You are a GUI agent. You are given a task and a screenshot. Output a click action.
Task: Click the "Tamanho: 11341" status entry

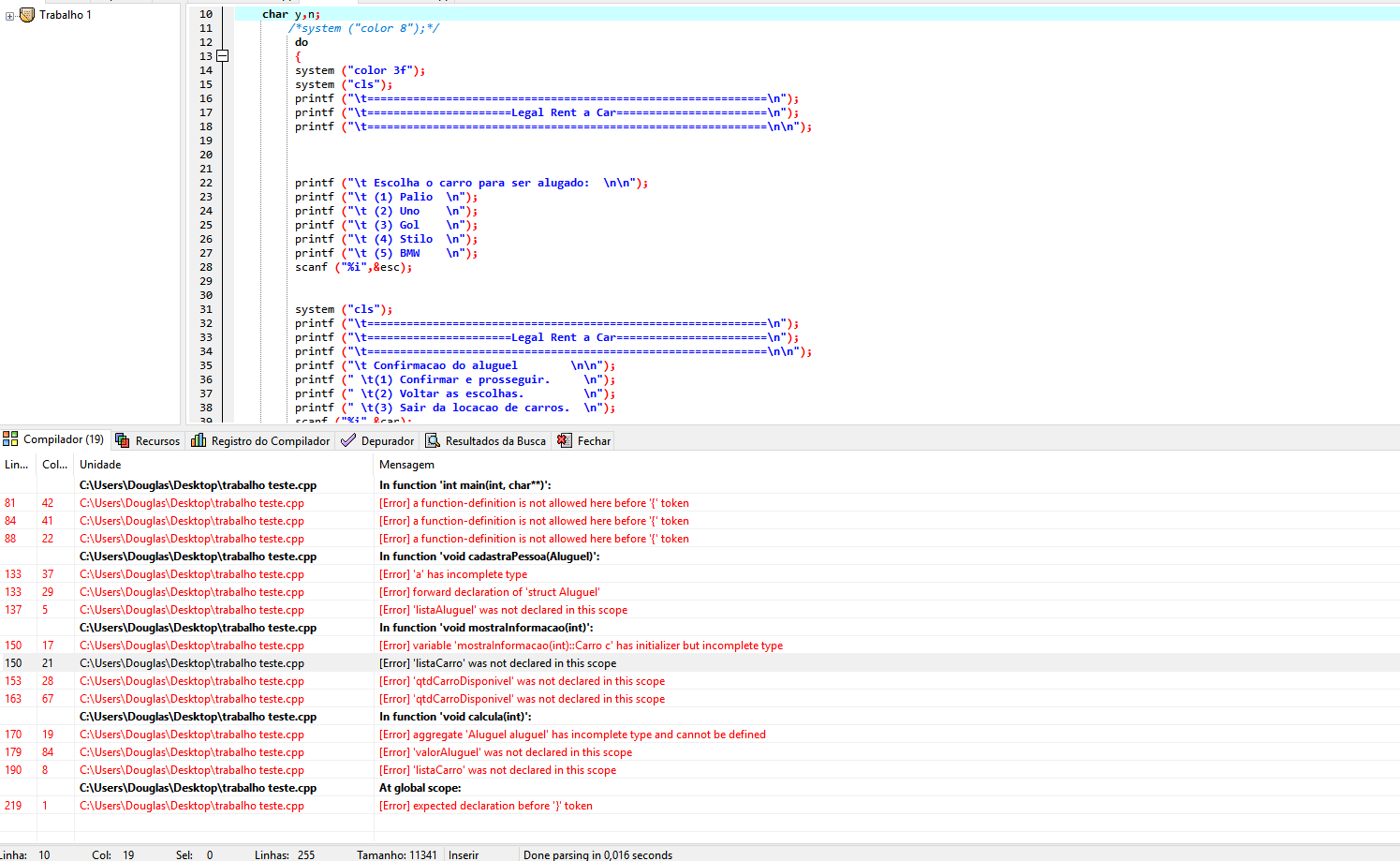tap(397, 855)
